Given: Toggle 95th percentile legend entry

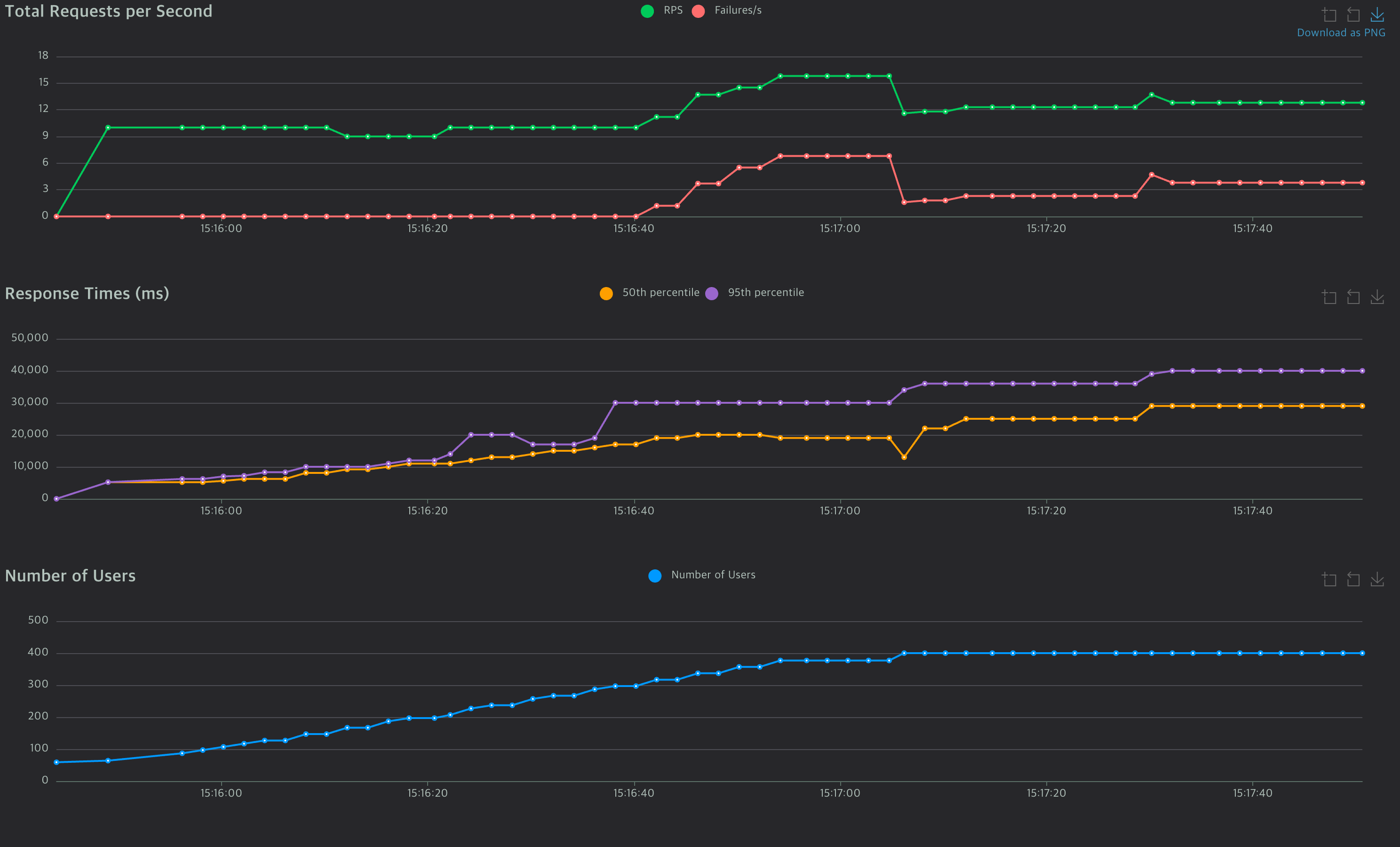Looking at the screenshot, I should (x=765, y=293).
